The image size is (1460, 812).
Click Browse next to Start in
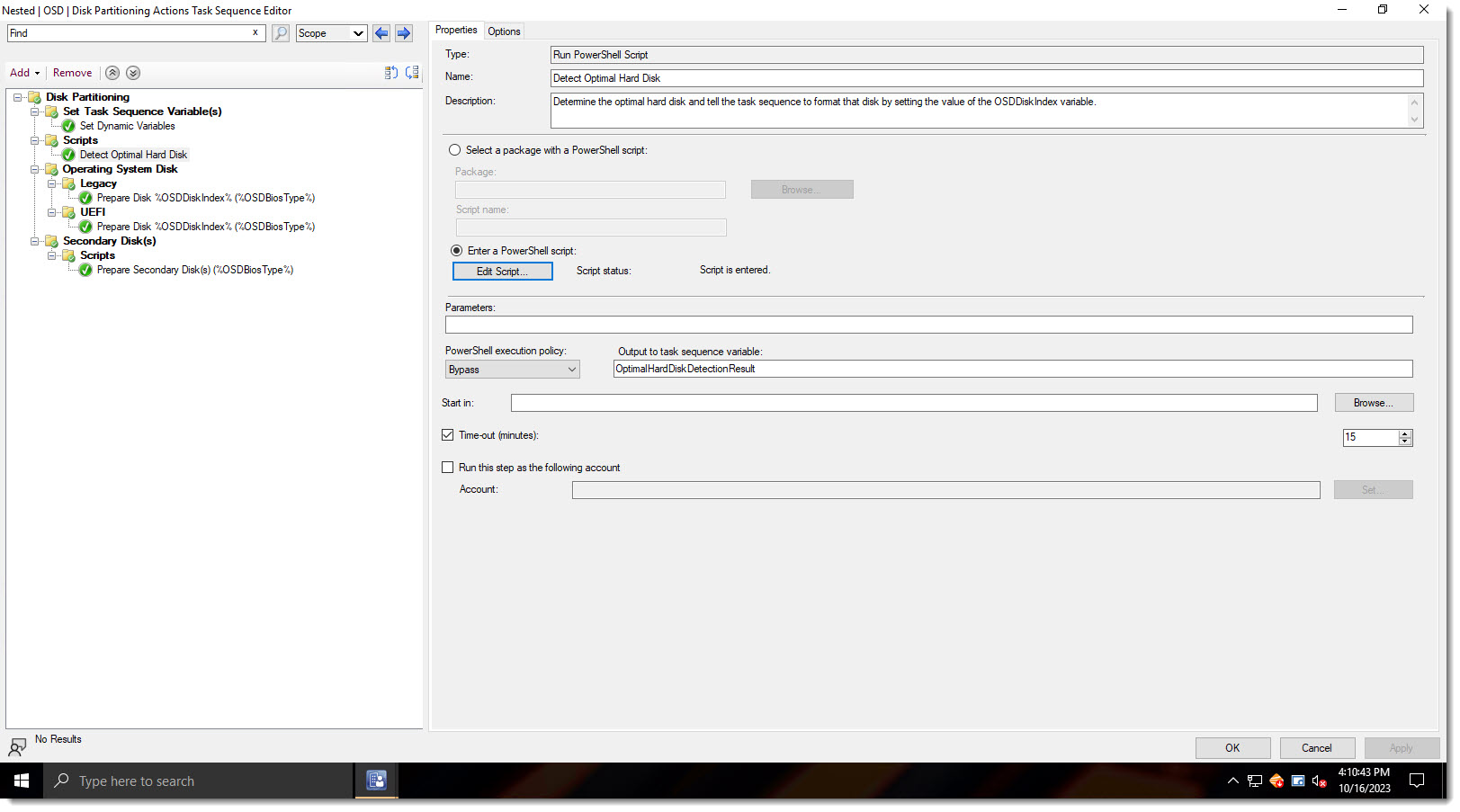coord(1374,403)
